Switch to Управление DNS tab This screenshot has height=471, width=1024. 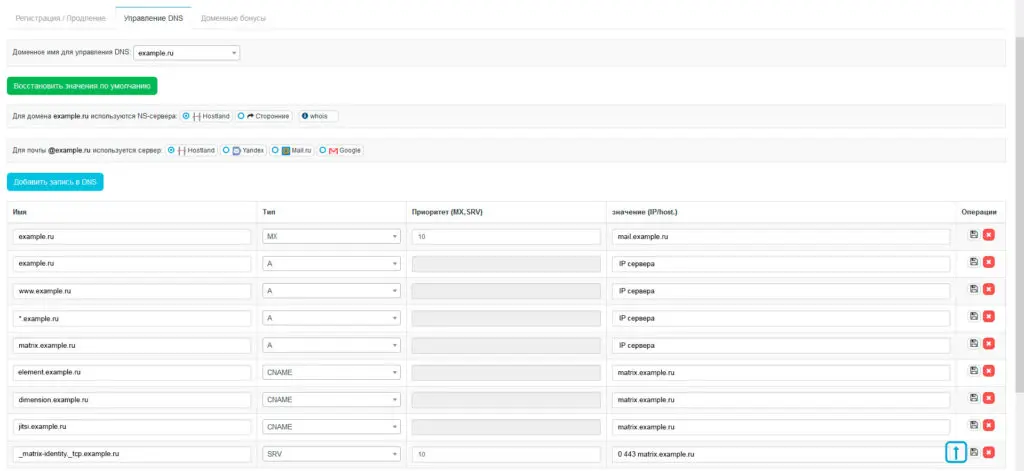(153, 18)
